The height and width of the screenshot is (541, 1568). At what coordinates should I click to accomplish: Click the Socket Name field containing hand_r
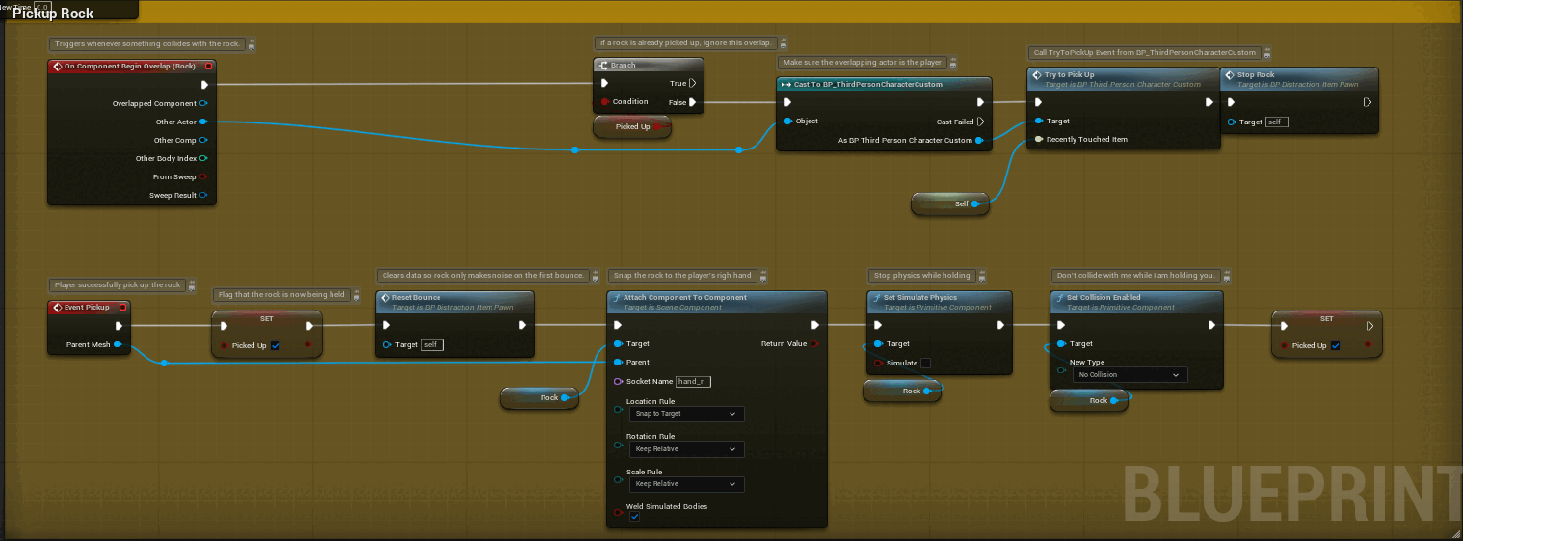click(x=693, y=382)
